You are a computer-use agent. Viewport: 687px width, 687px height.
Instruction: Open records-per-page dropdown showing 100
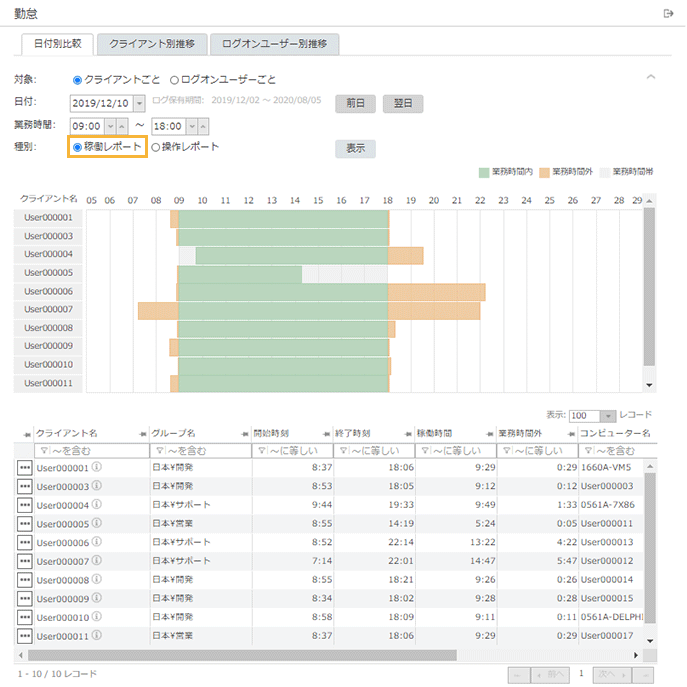coord(608,415)
